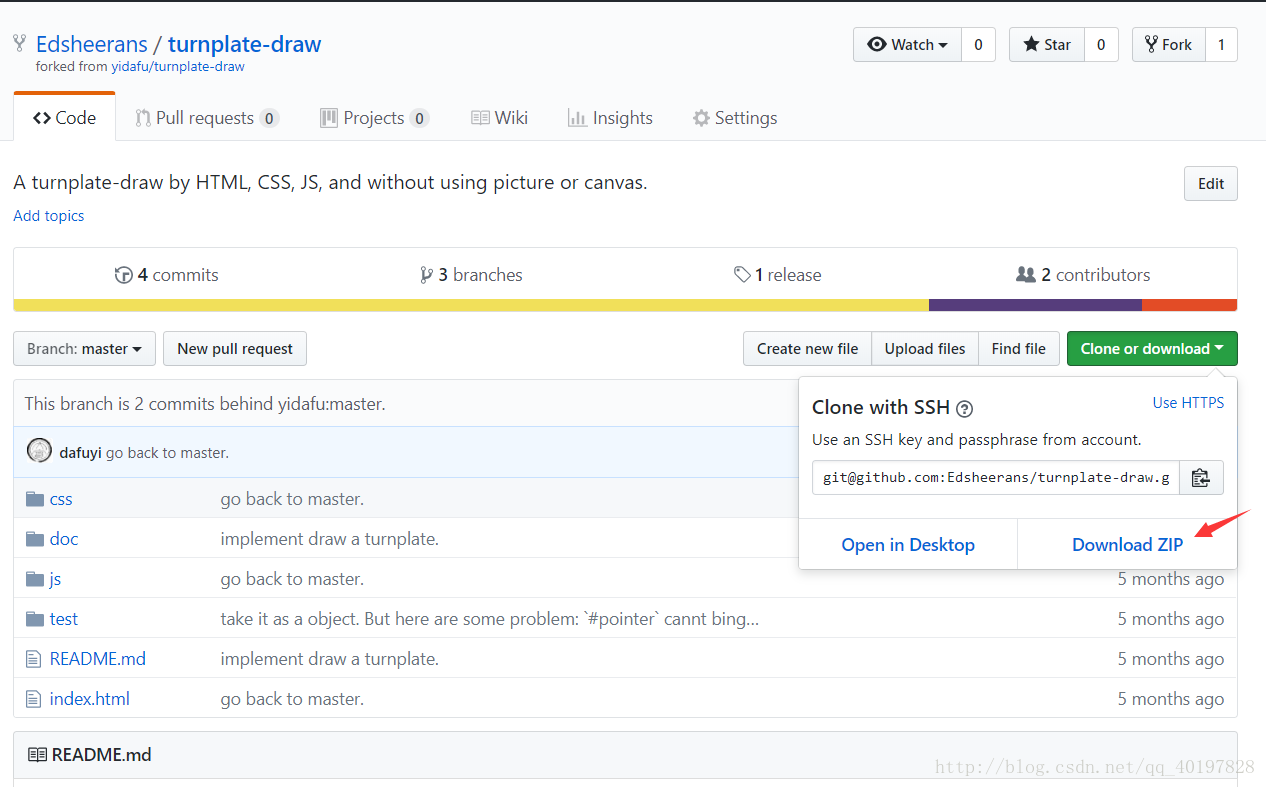Click latest commit message 'go back to master.' beside dafuyi
The height and width of the screenshot is (787, 1266).
pos(168,453)
